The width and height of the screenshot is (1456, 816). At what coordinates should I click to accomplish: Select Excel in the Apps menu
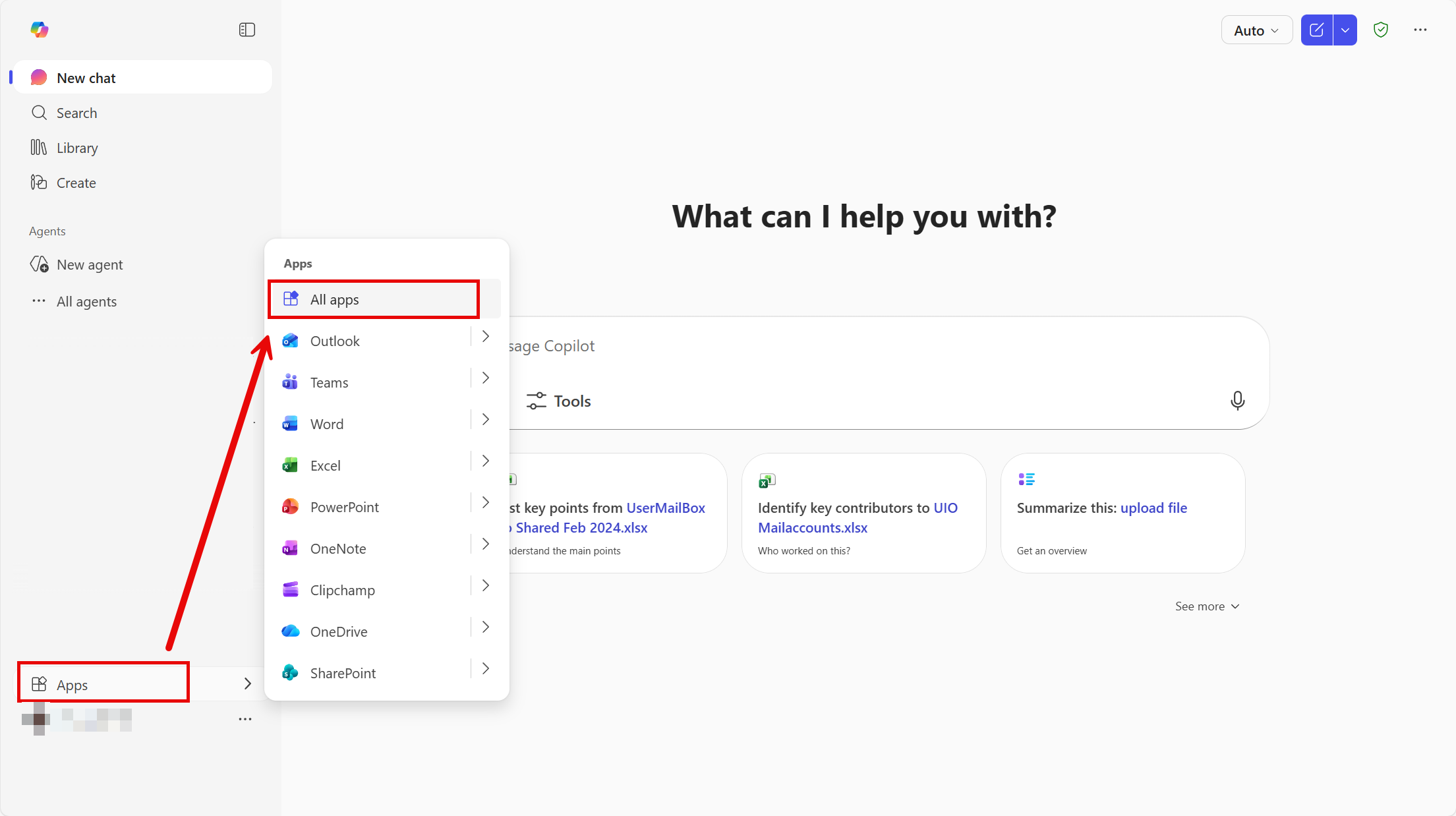click(326, 465)
